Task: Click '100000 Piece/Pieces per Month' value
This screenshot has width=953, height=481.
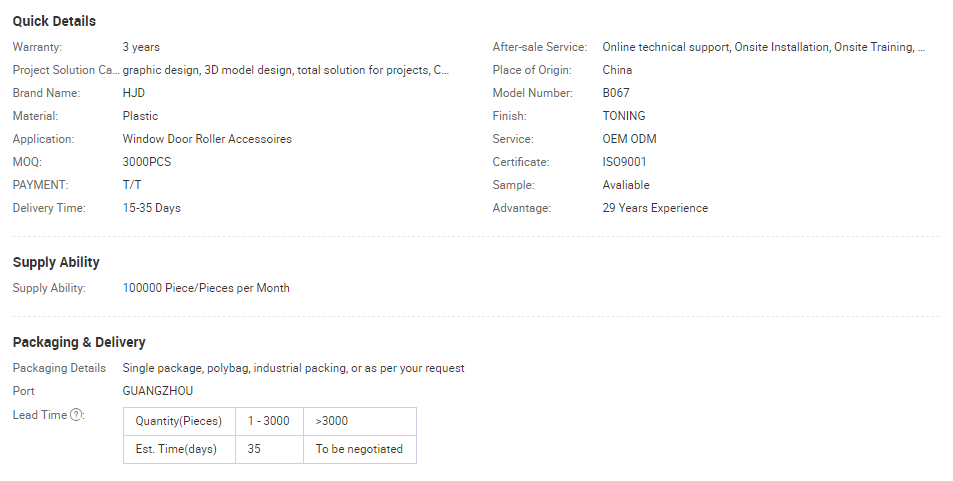Action: pyautogui.click(x=206, y=288)
